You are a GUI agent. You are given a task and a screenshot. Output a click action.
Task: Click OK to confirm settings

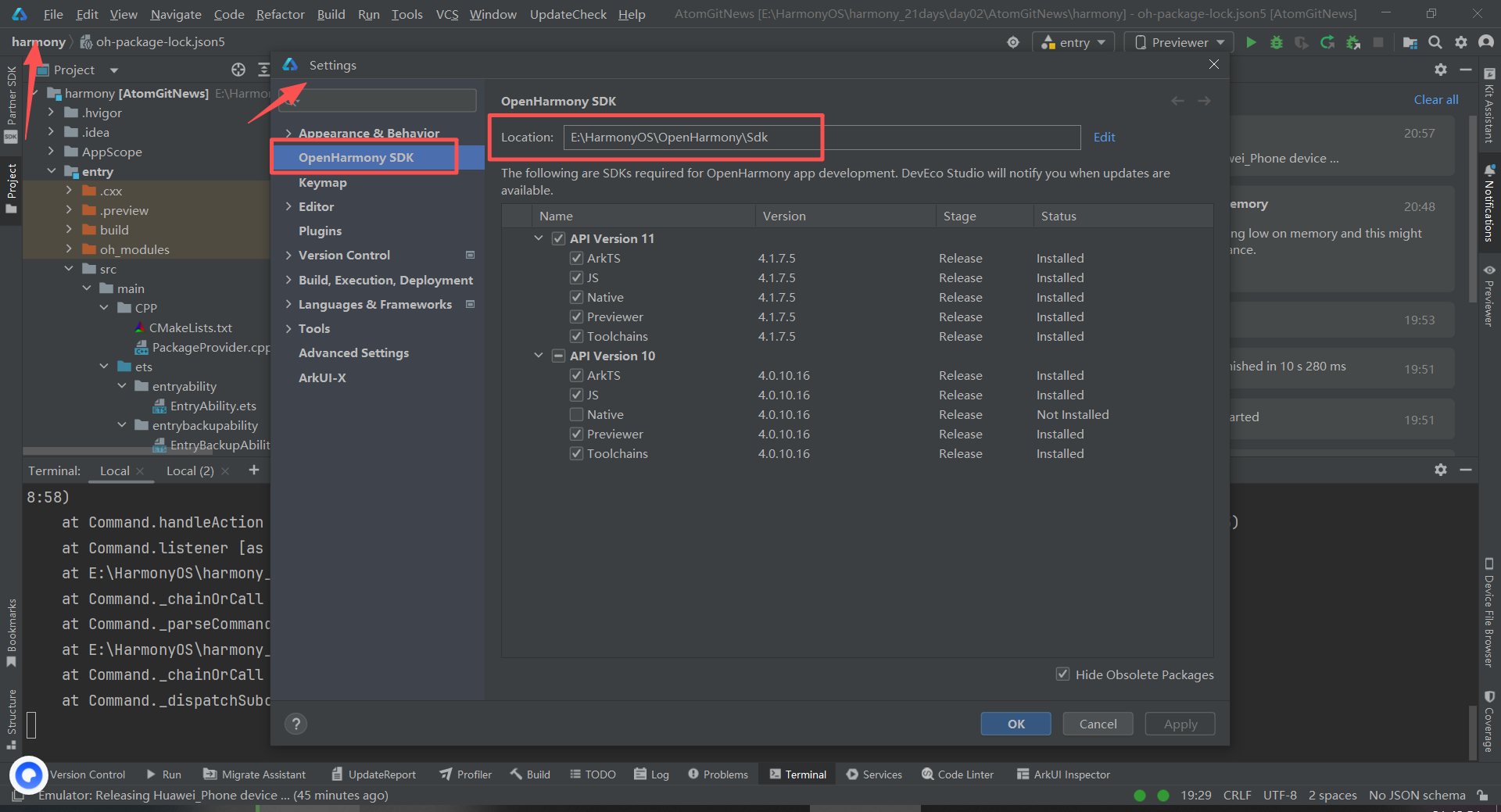1016,724
